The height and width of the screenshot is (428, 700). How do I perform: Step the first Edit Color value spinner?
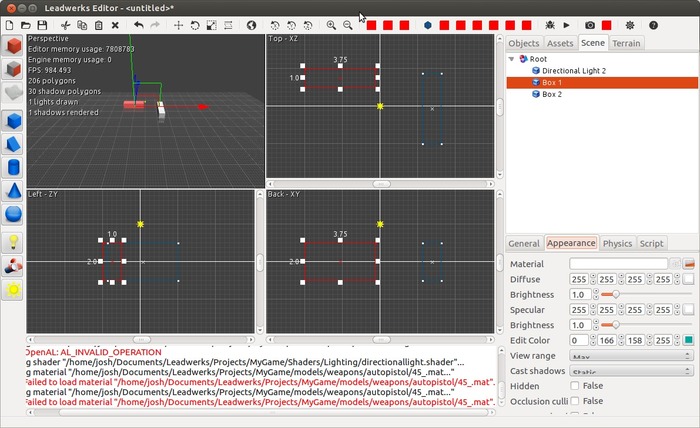593,341
